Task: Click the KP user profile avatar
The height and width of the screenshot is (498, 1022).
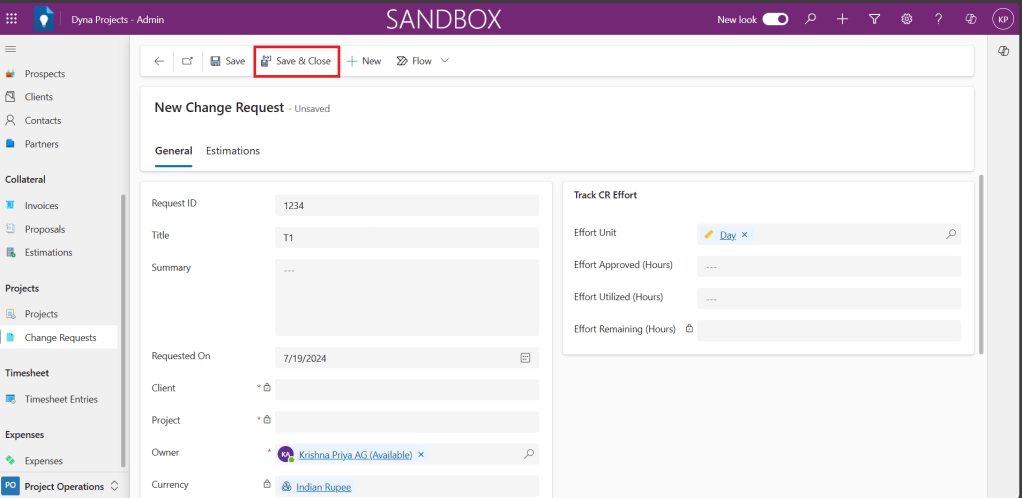Action: click(1001, 19)
